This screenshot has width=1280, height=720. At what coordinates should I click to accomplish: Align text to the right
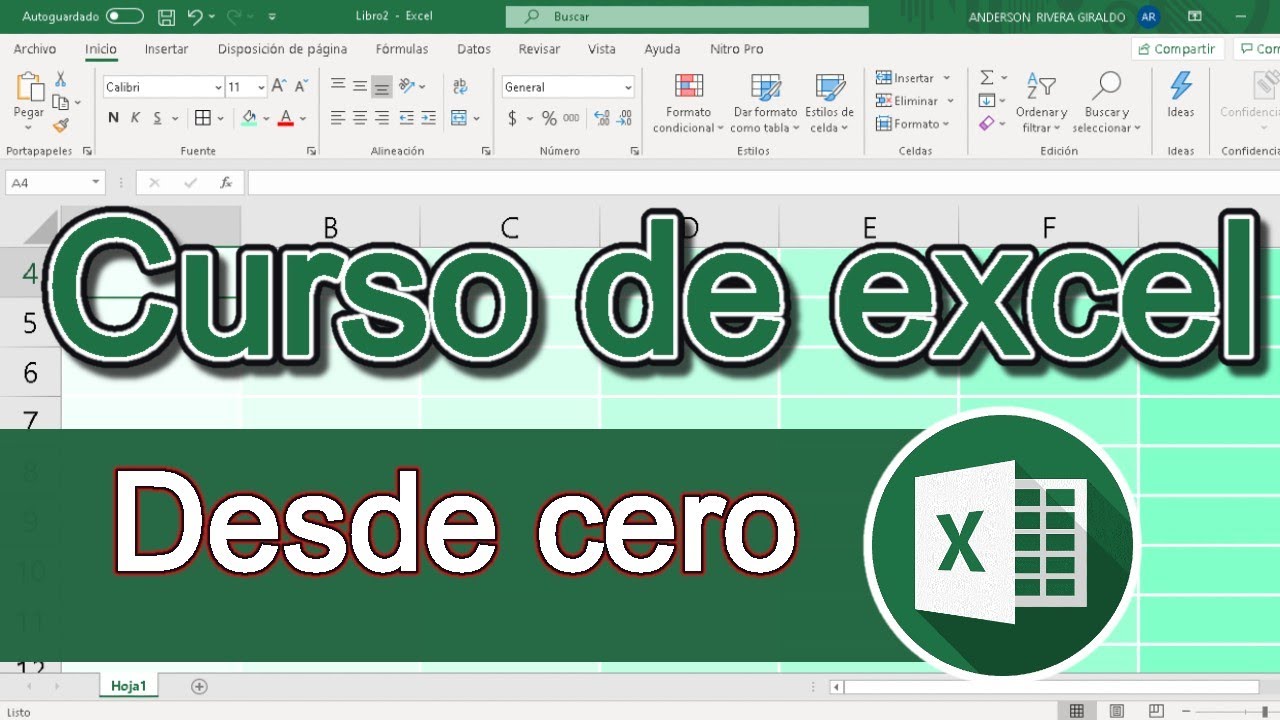(381, 118)
